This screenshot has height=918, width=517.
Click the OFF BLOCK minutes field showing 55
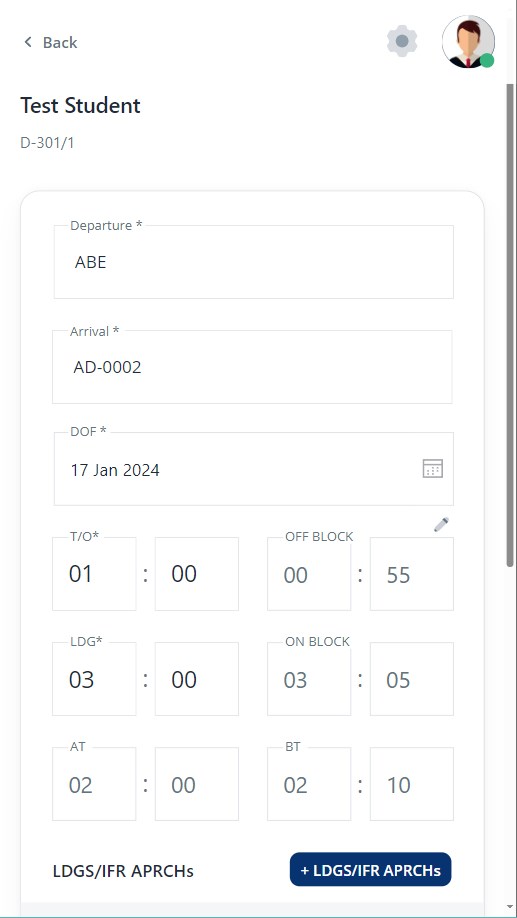pyautogui.click(x=412, y=574)
